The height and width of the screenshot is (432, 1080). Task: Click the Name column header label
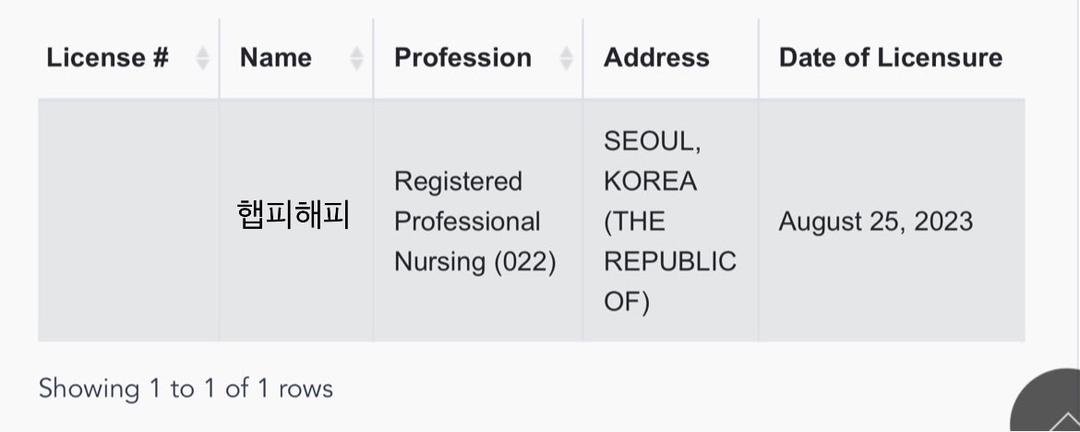276,58
